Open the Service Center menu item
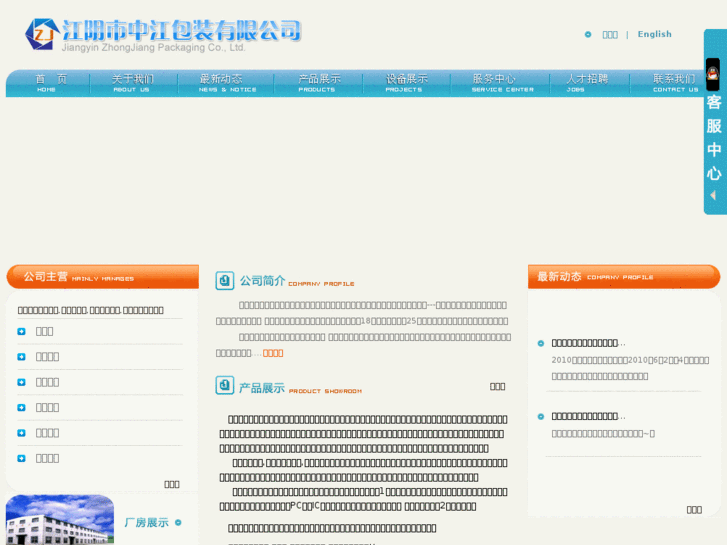 pyautogui.click(x=501, y=83)
